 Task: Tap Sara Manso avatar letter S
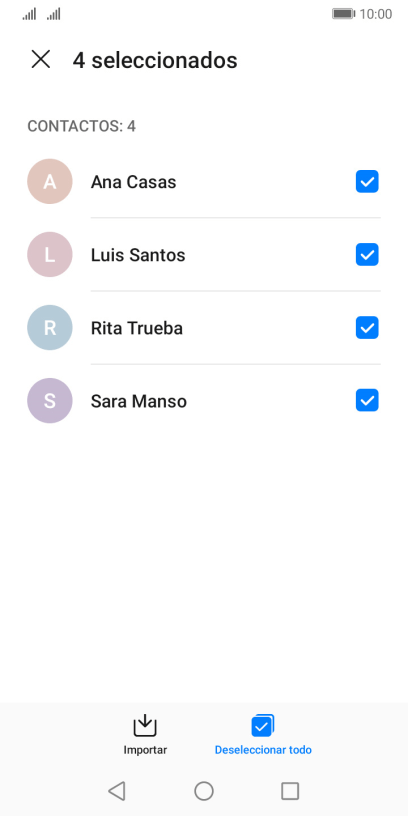pyautogui.click(x=49, y=401)
